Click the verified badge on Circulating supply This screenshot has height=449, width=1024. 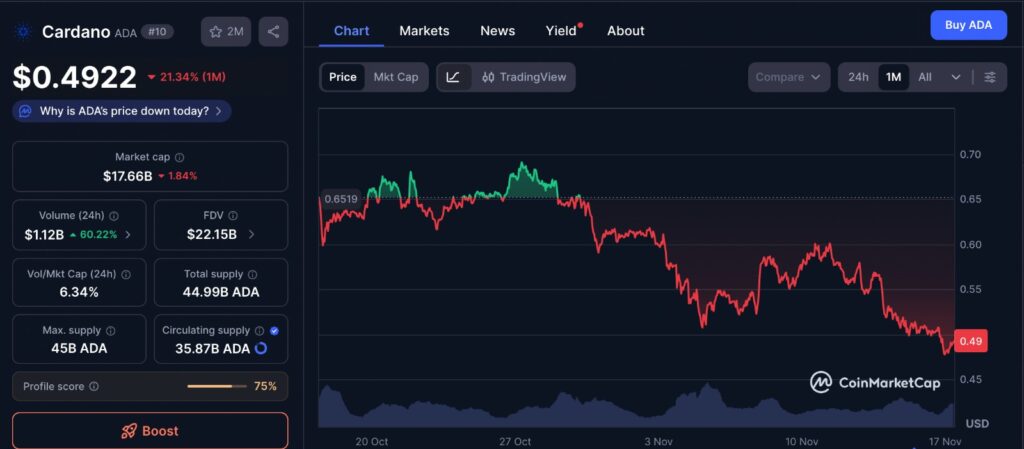pyautogui.click(x=274, y=331)
